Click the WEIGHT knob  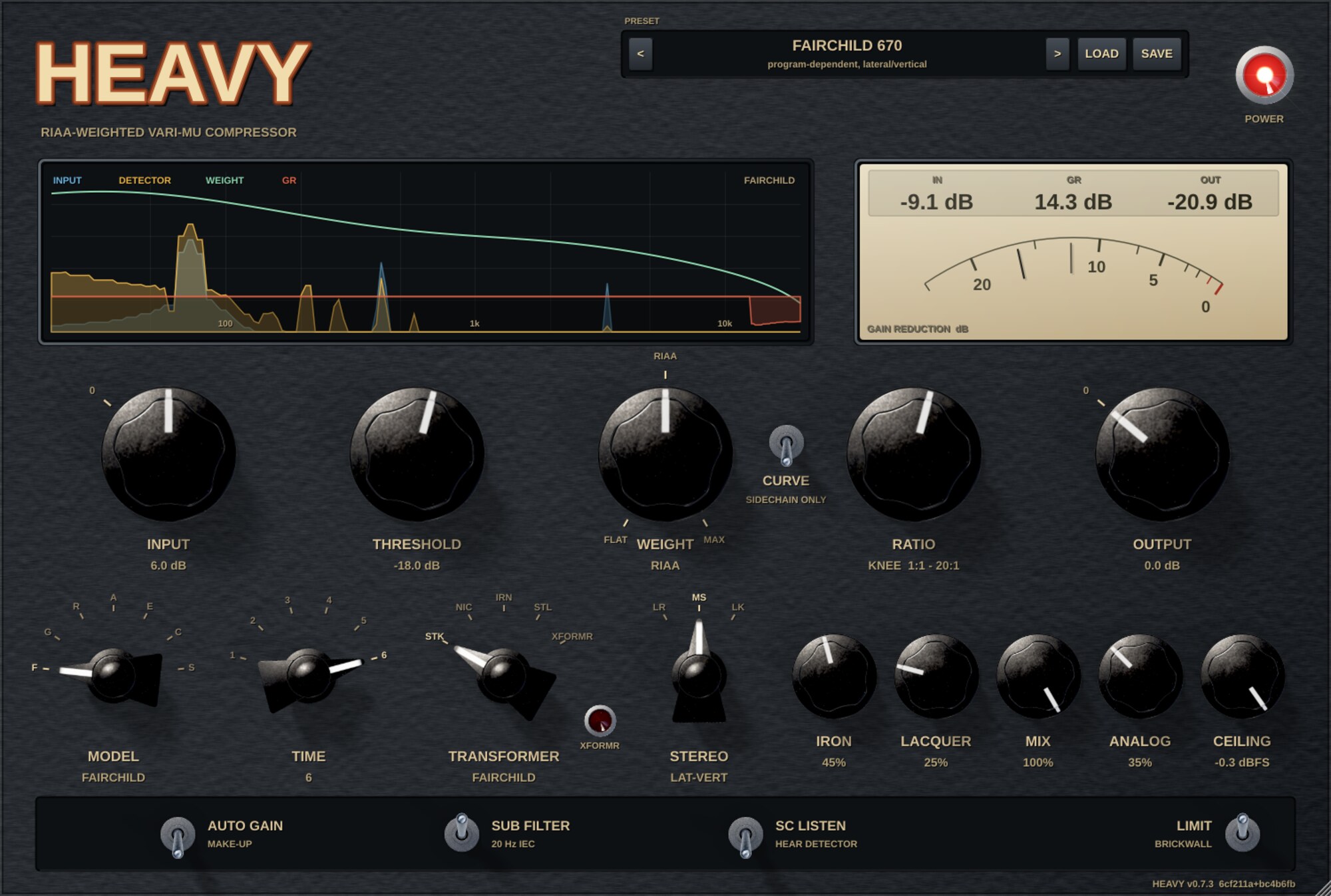pos(665,454)
